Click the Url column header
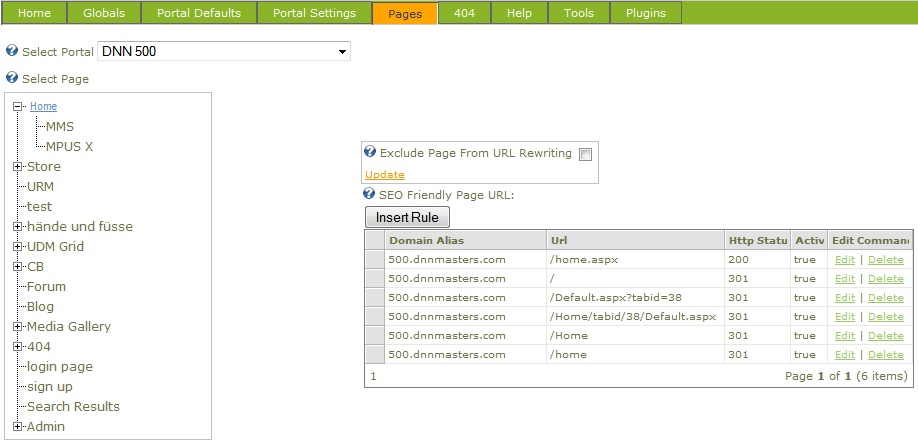Screen dimensions: 918x445 635,240
